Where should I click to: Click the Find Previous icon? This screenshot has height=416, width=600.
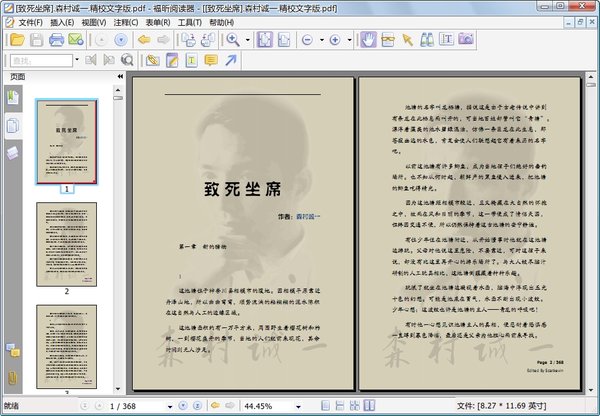[x=91, y=60]
